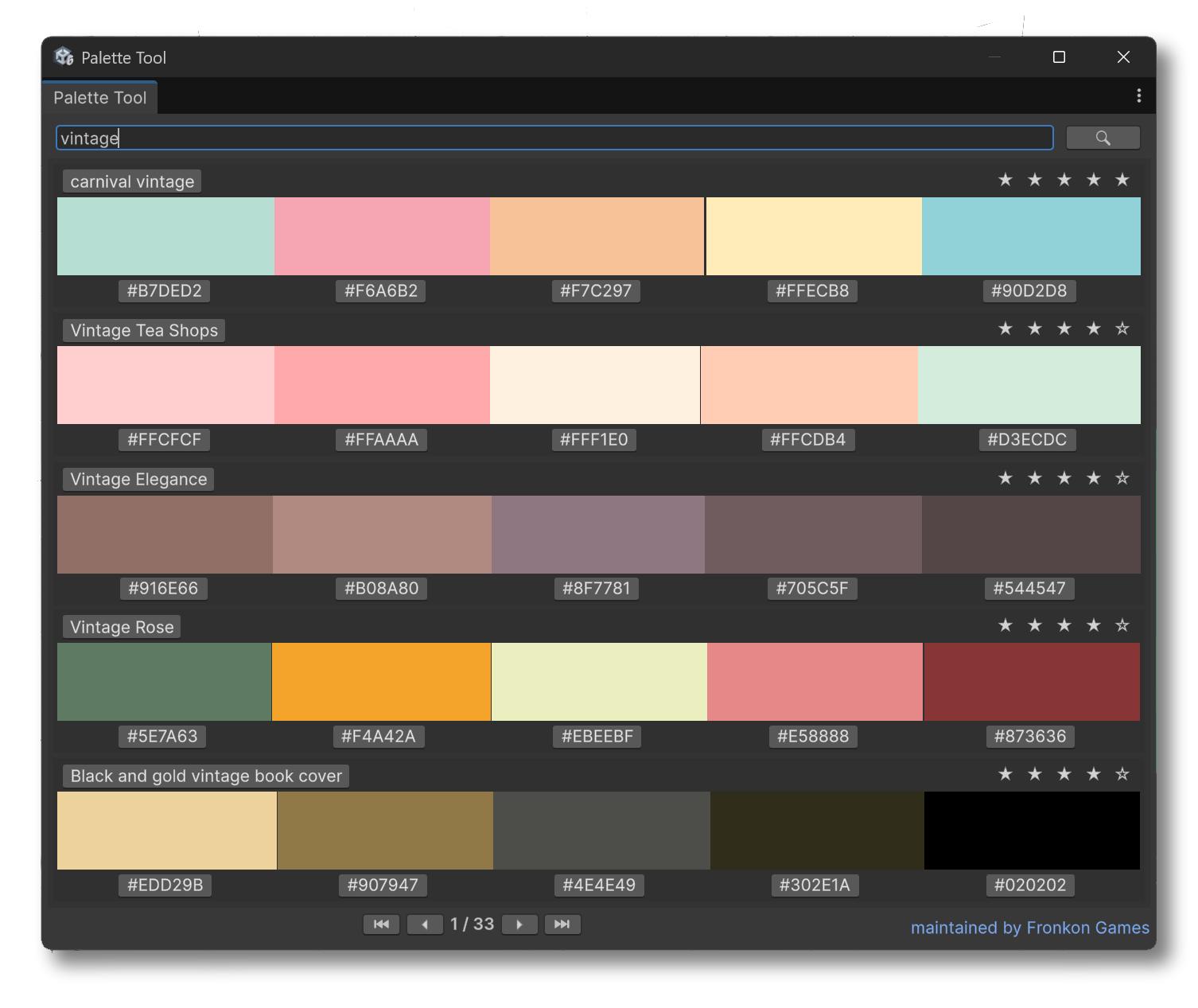Click the carnival vintage palette name
The height and width of the screenshot is (1008, 1198).
[132, 181]
